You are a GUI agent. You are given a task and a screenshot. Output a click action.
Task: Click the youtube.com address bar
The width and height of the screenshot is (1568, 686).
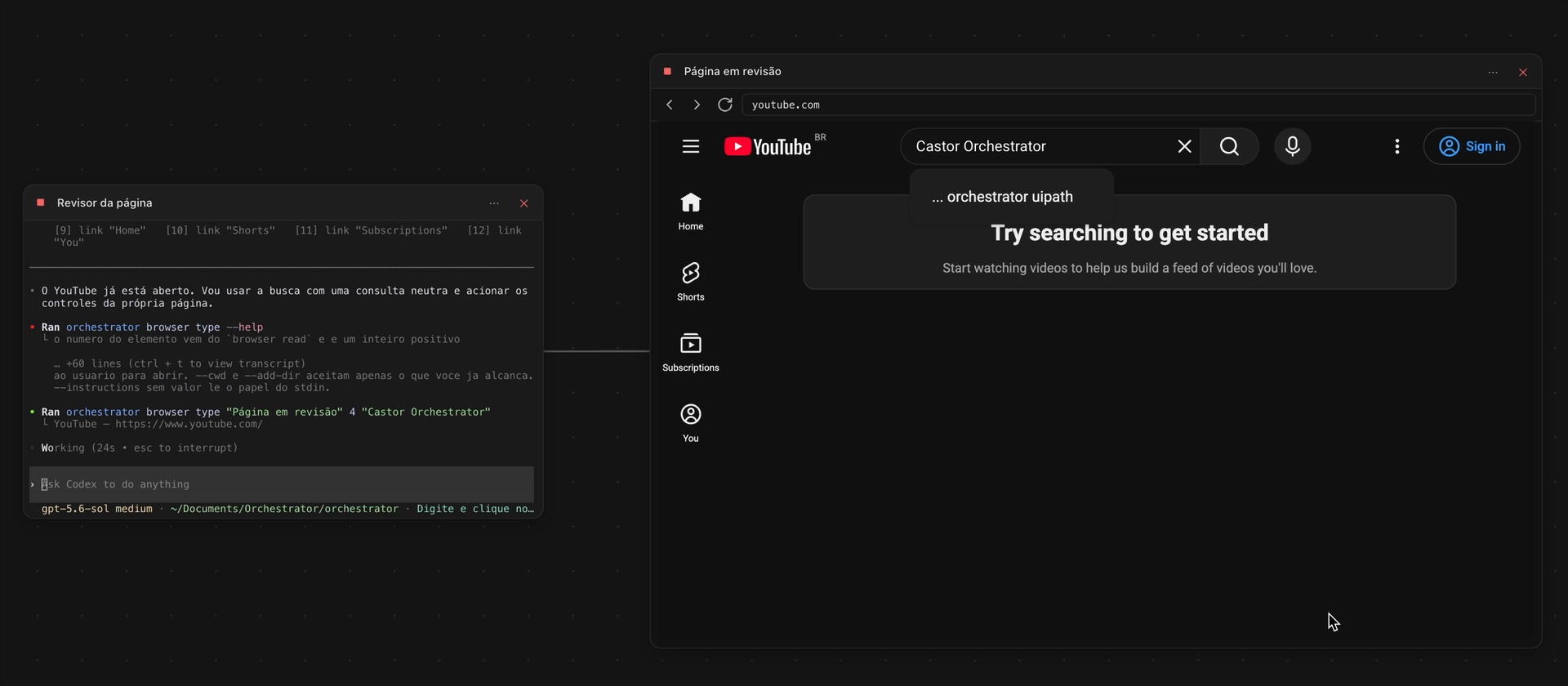click(1138, 105)
